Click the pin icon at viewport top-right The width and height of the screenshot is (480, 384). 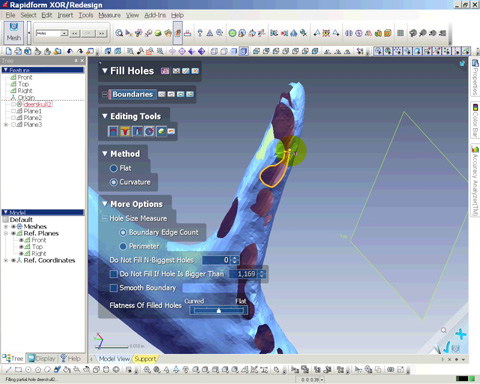462,63
